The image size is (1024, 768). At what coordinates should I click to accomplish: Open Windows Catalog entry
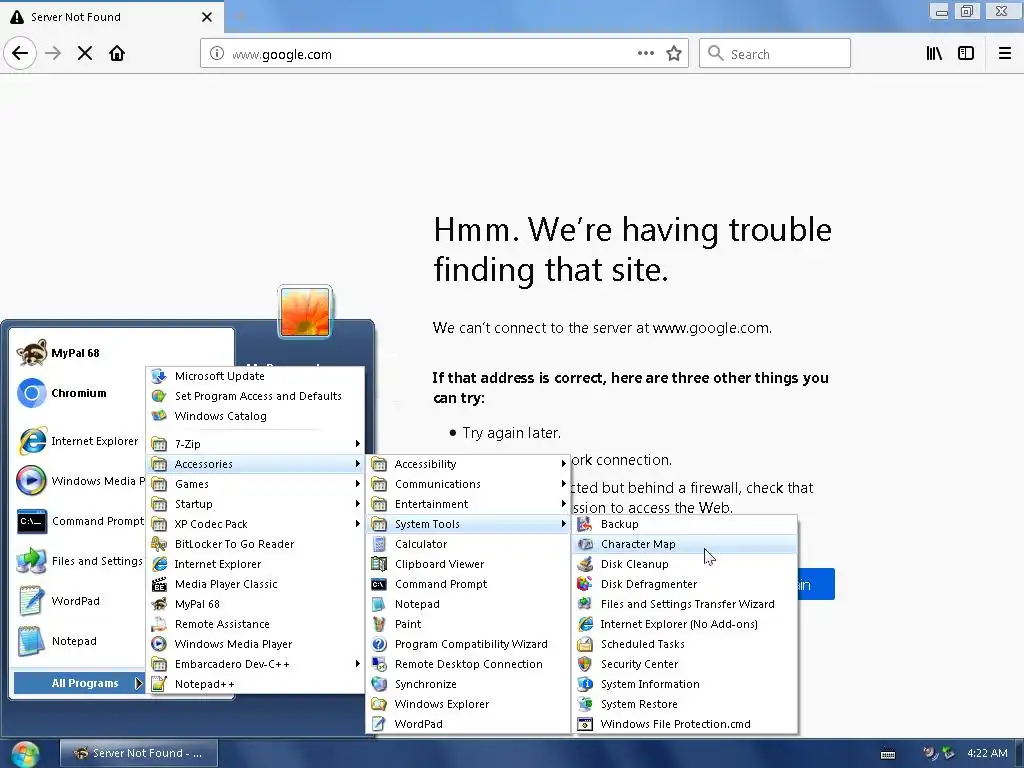(x=255, y=416)
